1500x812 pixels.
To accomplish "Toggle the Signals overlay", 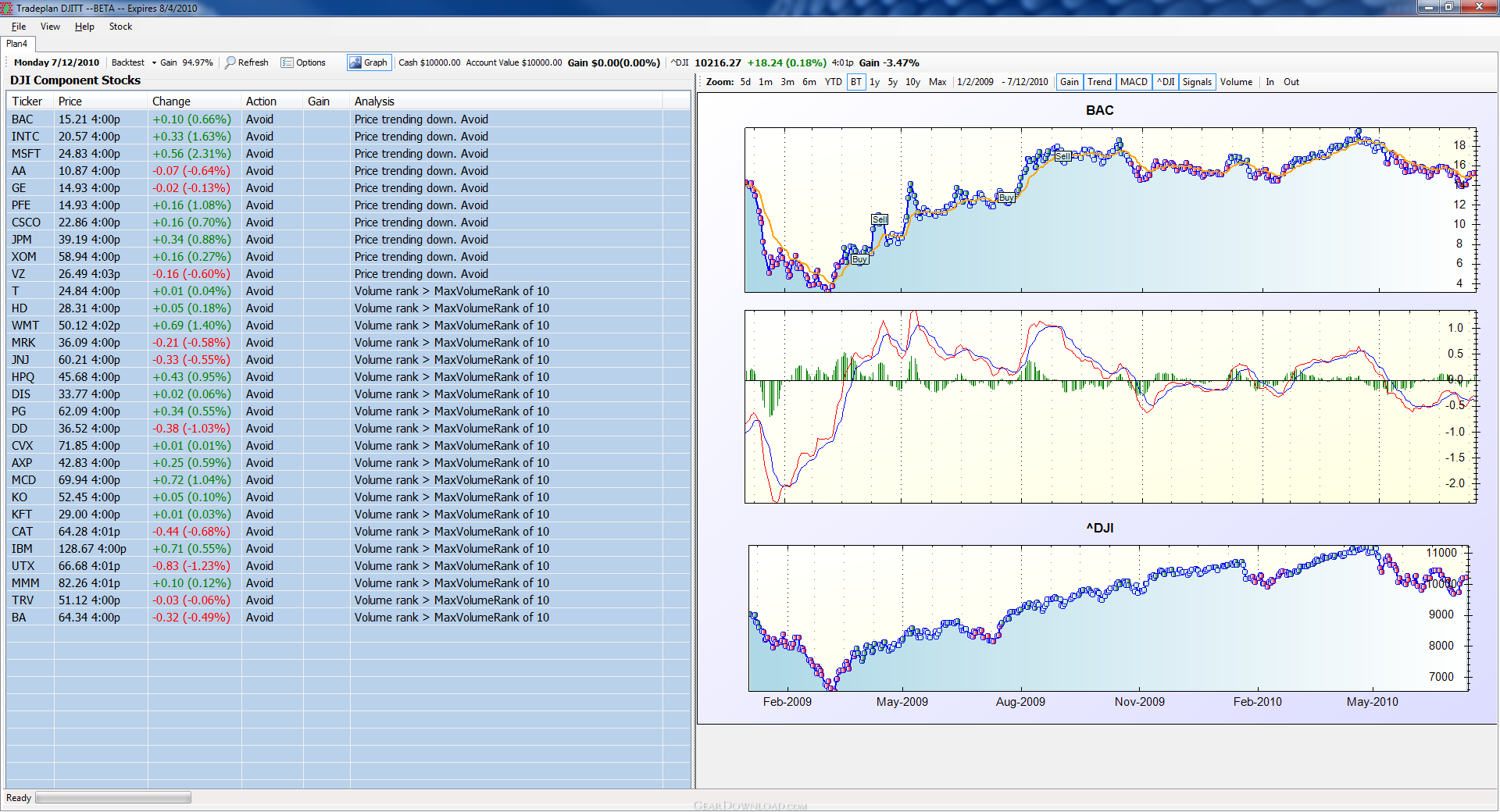I will point(1197,82).
